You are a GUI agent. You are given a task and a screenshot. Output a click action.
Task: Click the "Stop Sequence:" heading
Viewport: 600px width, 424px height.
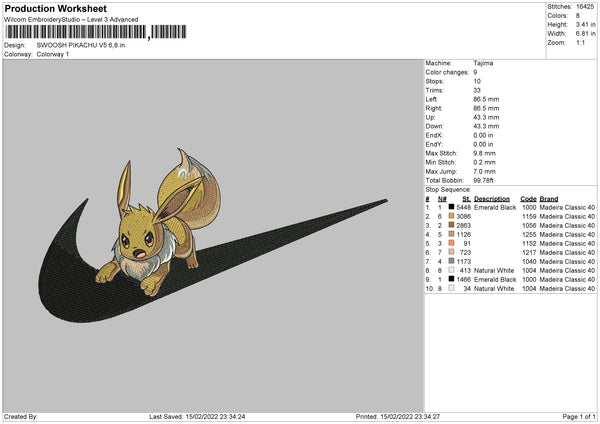pyautogui.click(x=448, y=190)
